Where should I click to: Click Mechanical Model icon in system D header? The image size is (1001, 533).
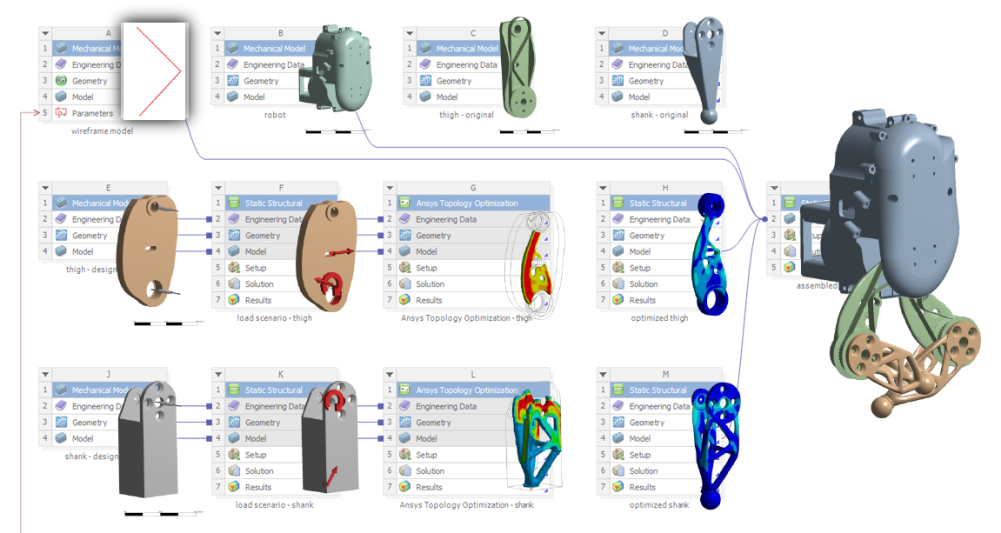[617, 49]
